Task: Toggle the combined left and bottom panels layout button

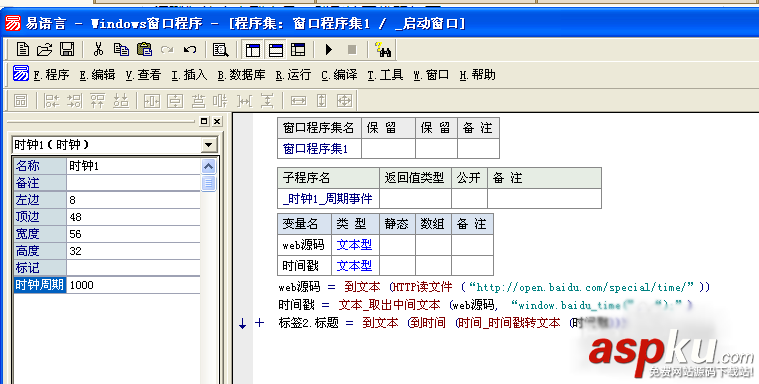Action: point(298,49)
